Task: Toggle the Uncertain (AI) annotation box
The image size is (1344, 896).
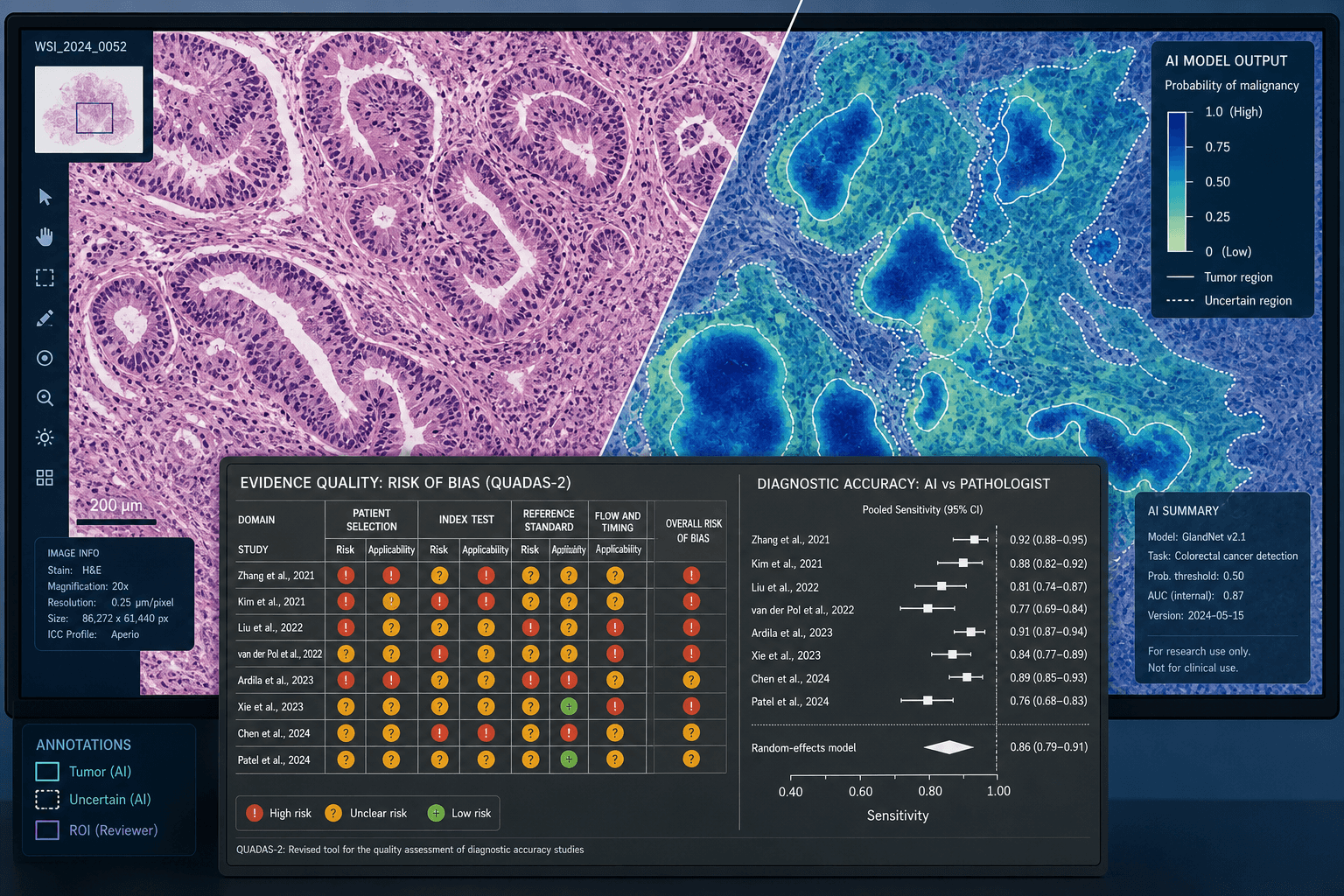Action: tap(47, 800)
